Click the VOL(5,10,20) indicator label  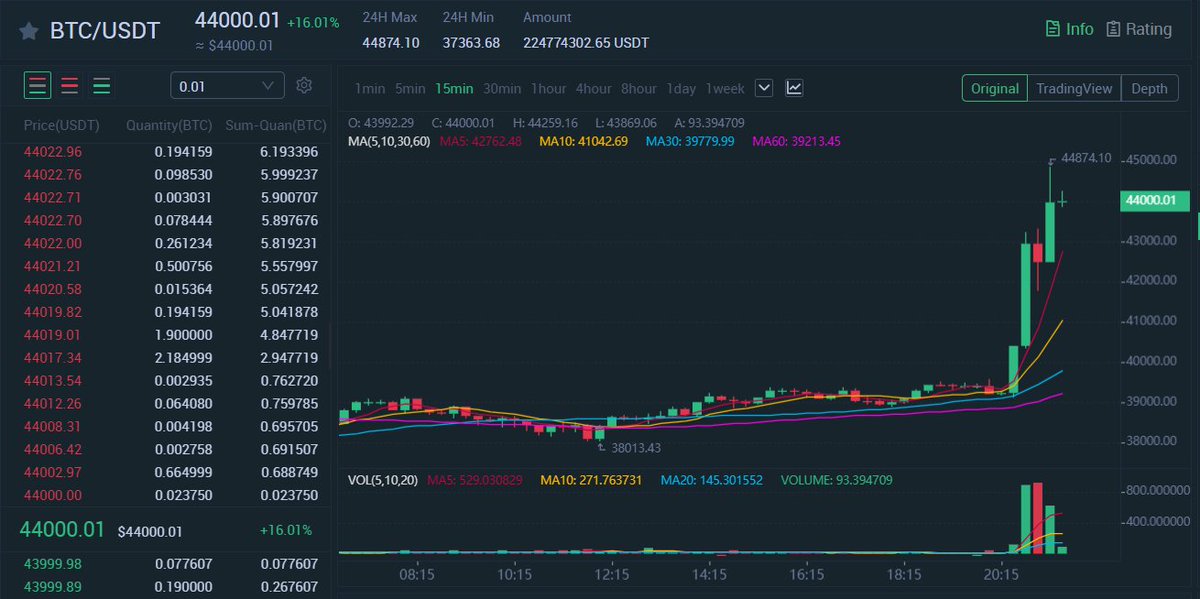pyautogui.click(x=383, y=480)
